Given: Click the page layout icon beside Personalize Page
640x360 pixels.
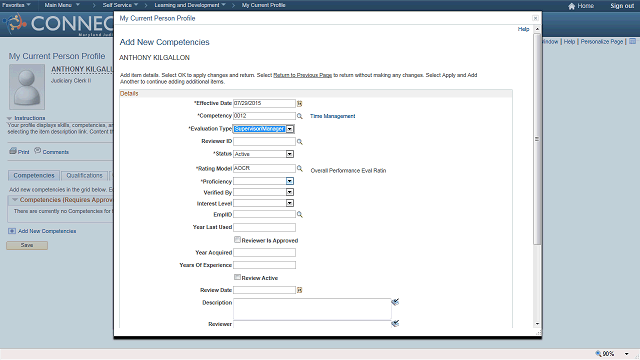Looking at the screenshot, I should pyautogui.click(x=632, y=42).
